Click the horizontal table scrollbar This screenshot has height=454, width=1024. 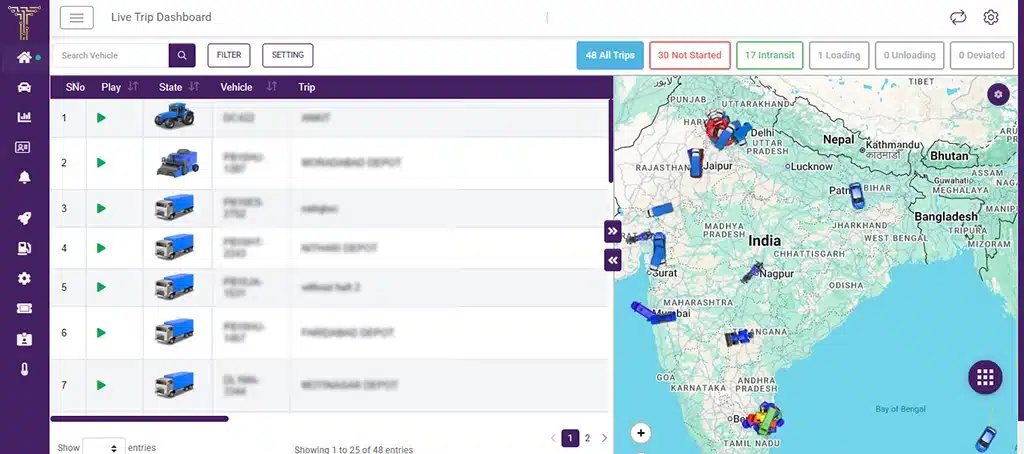(140, 419)
